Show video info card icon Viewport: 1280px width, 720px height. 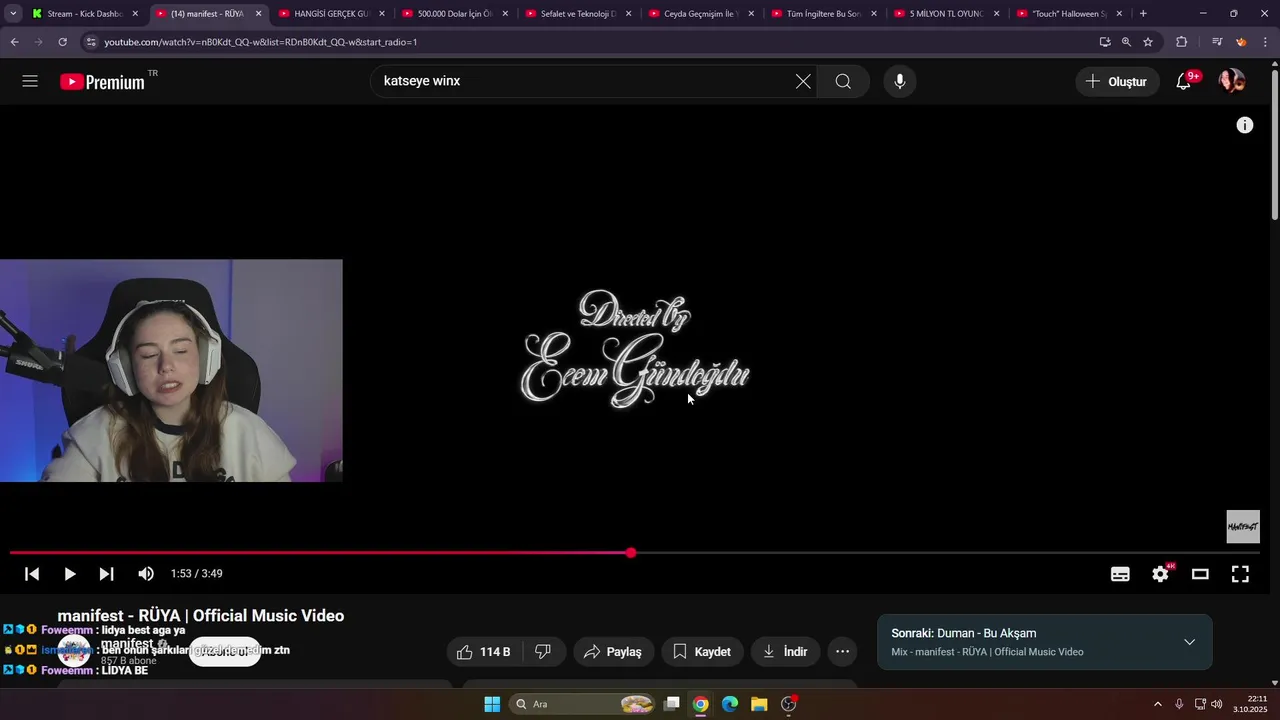coord(1245,125)
